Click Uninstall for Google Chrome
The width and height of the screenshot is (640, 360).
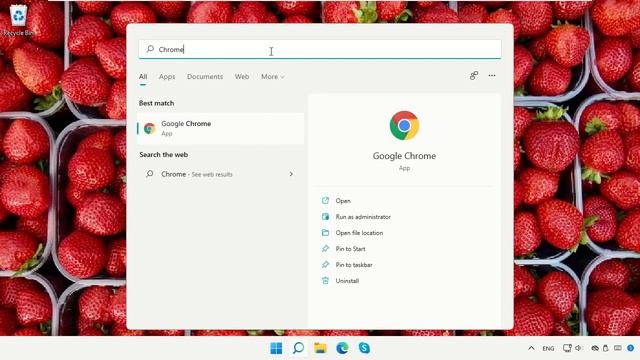347,281
